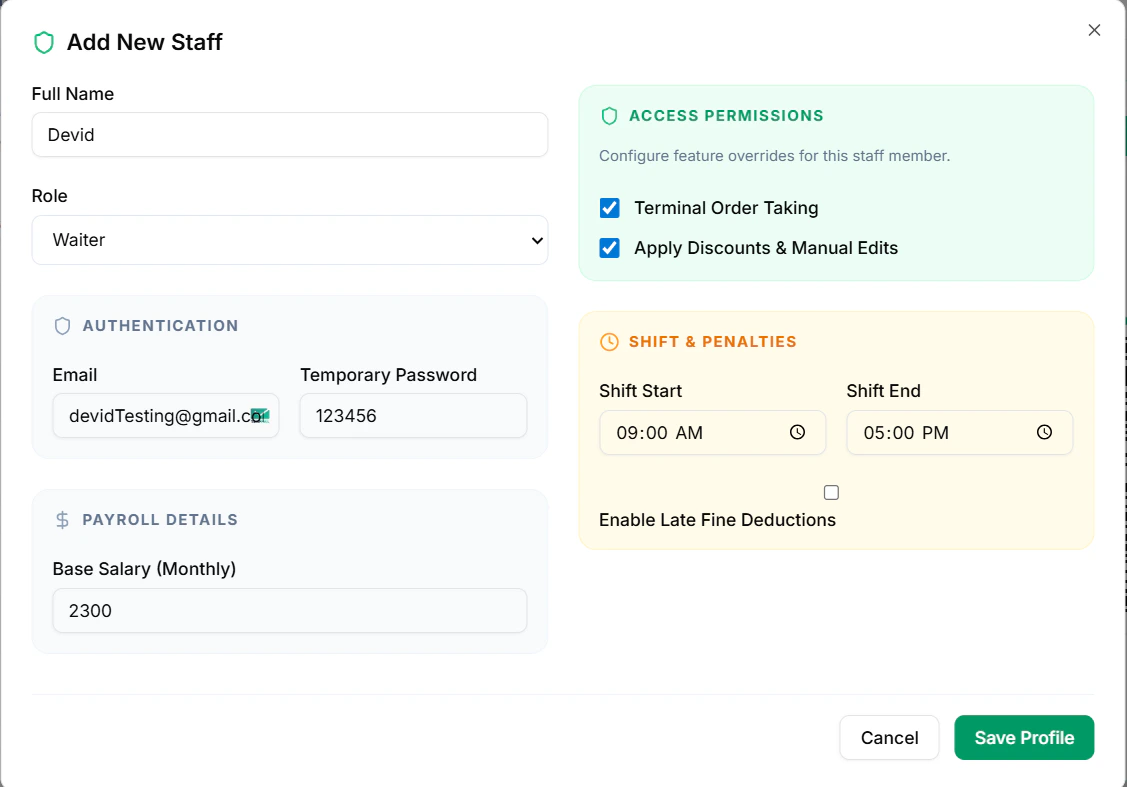1127x787 pixels.
Task: Uncheck Terminal Order Taking permission
Action: [x=610, y=208]
